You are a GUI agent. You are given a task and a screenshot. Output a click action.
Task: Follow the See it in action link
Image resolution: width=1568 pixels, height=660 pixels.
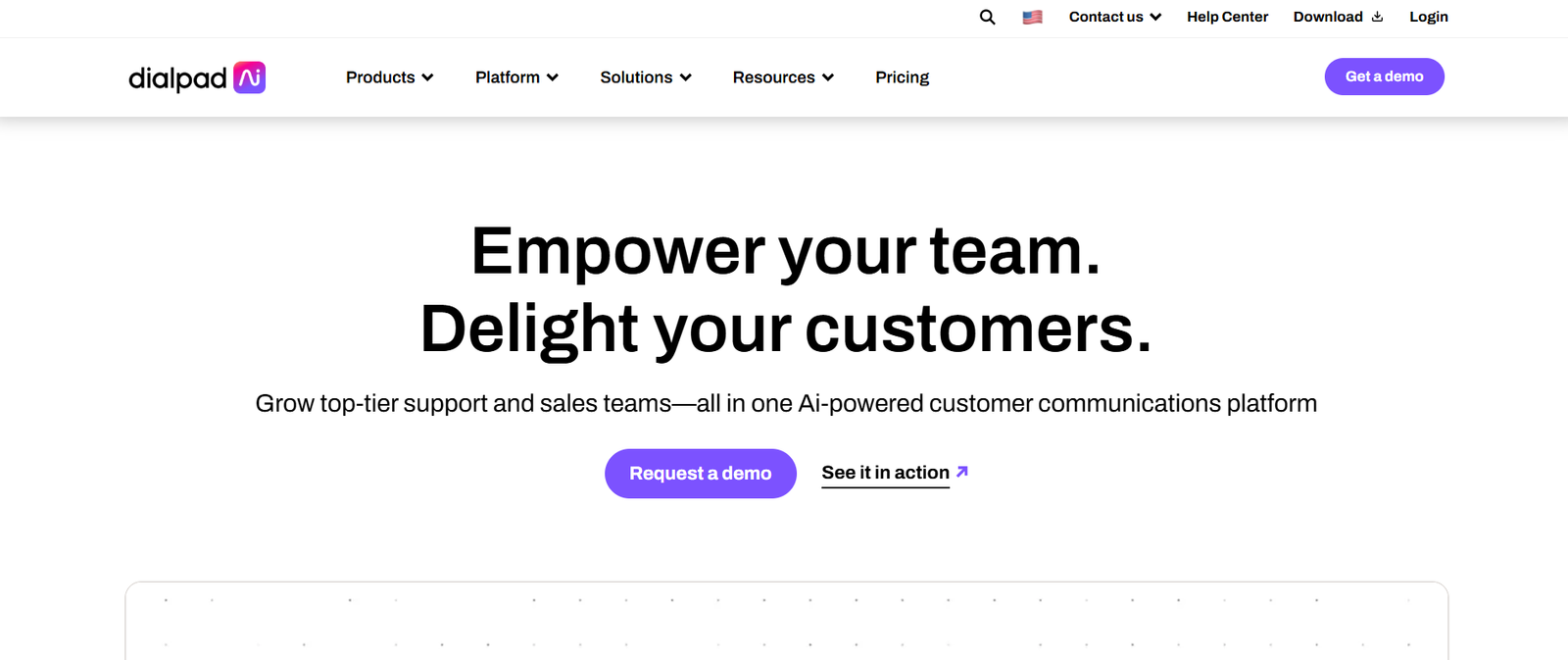[885, 473]
